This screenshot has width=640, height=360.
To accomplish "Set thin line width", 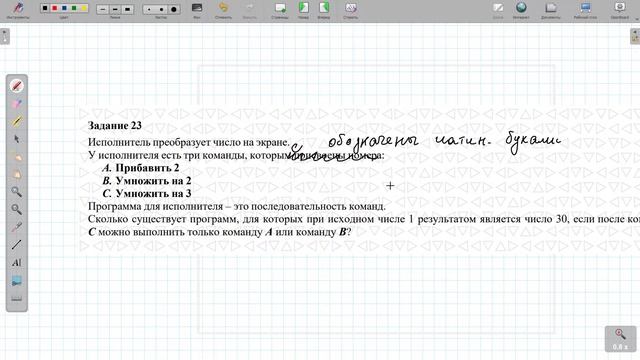I will [x=102, y=9].
